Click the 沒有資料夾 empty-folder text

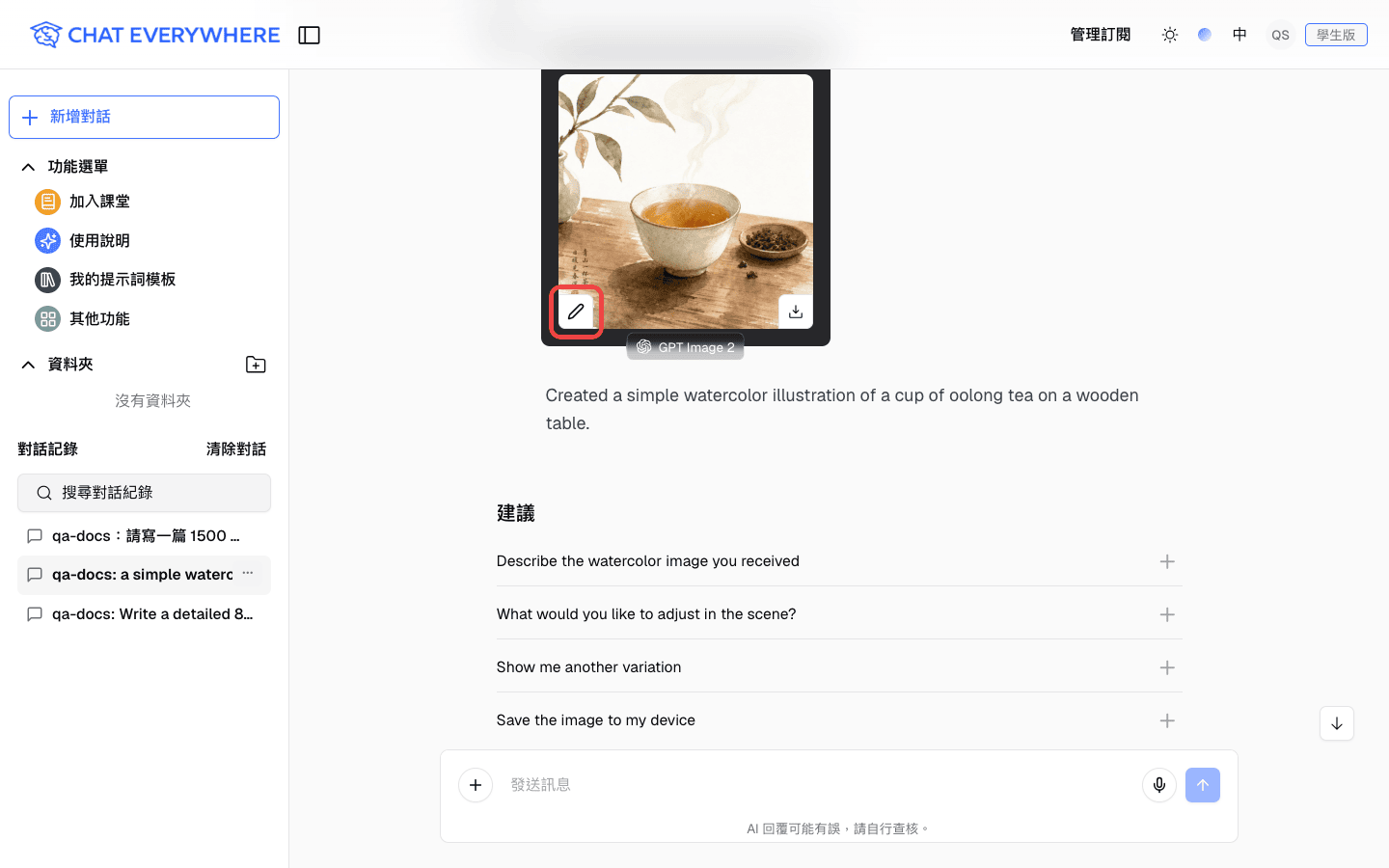pyautogui.click(x=152, y=401)
